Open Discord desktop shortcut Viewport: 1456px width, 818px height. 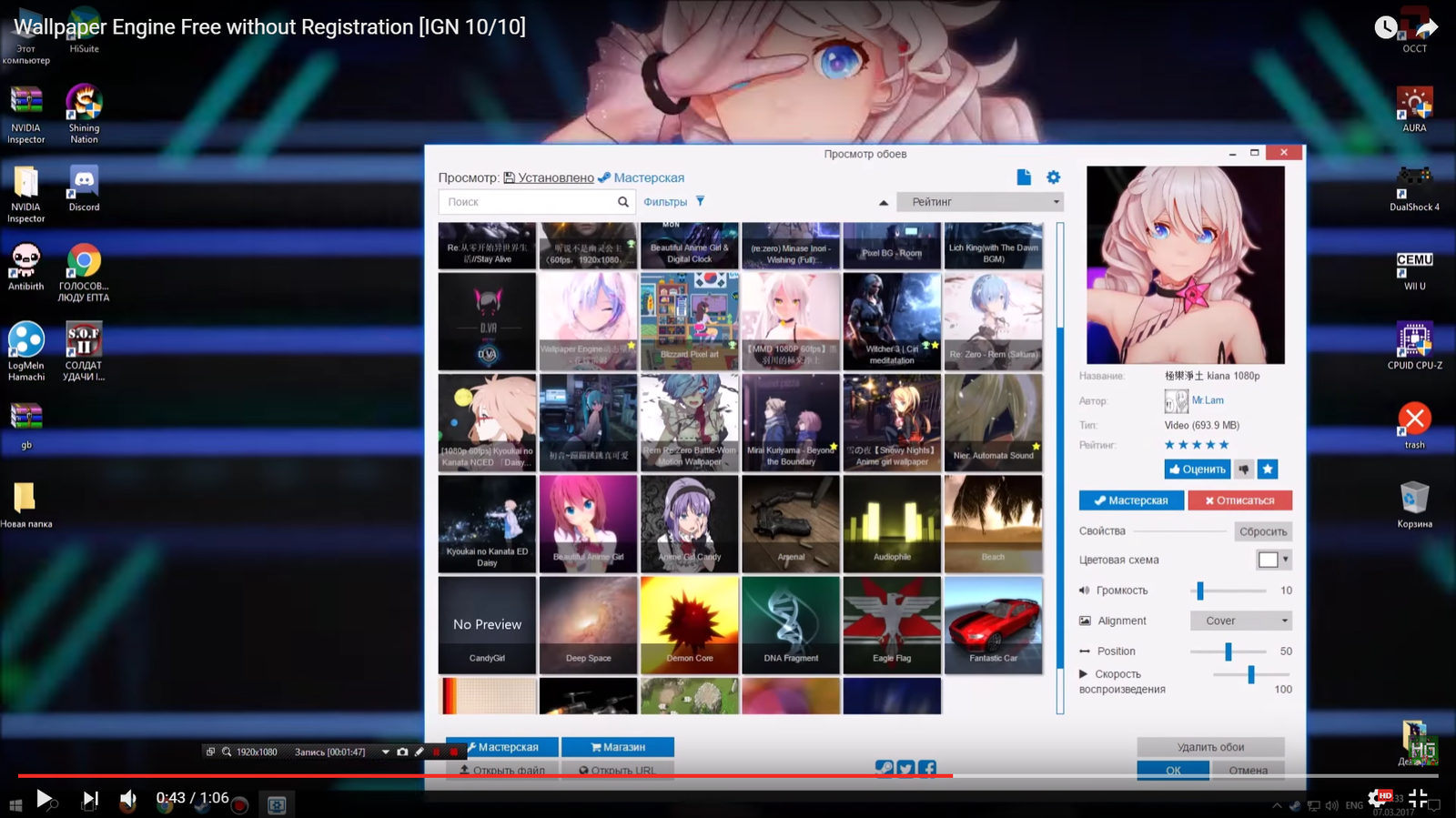84,188
